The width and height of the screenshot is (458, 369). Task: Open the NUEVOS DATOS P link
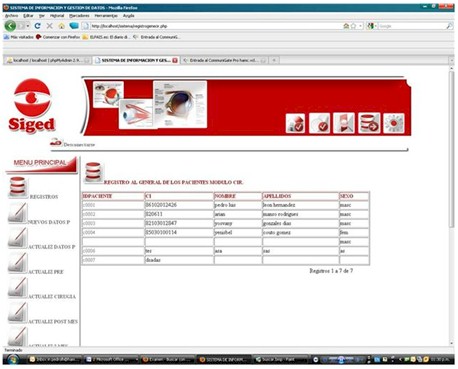click(49, 222)
